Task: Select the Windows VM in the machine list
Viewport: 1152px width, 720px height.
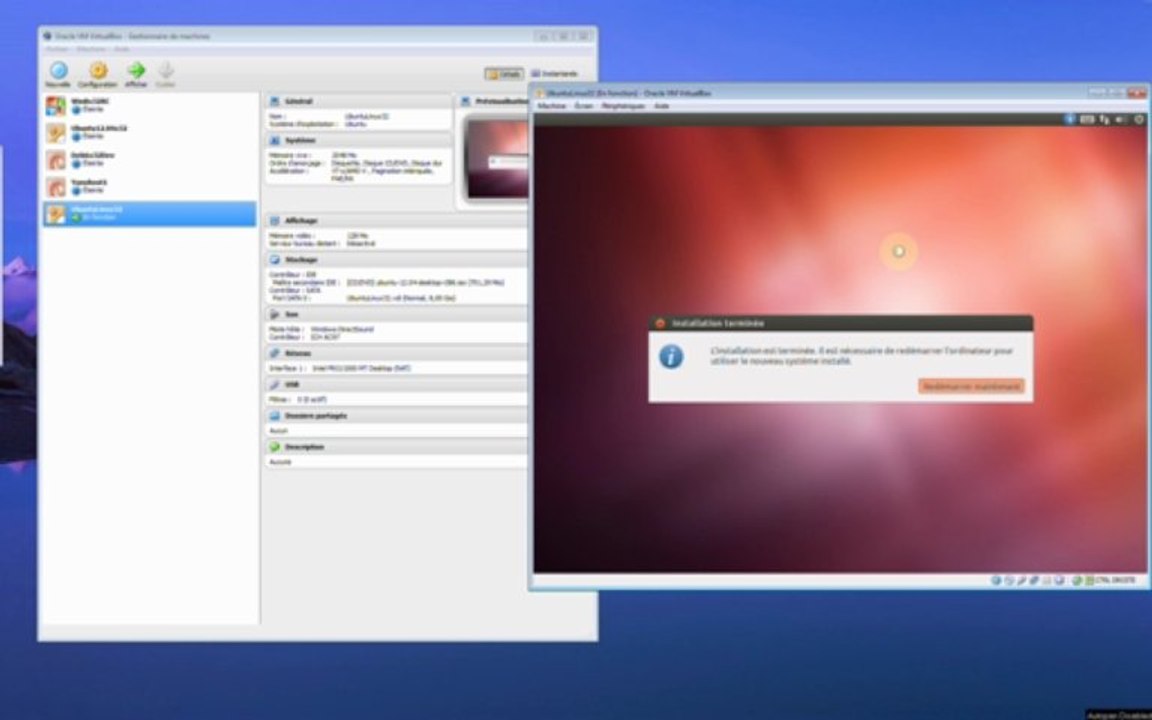Action: click(x=150, y=105)
